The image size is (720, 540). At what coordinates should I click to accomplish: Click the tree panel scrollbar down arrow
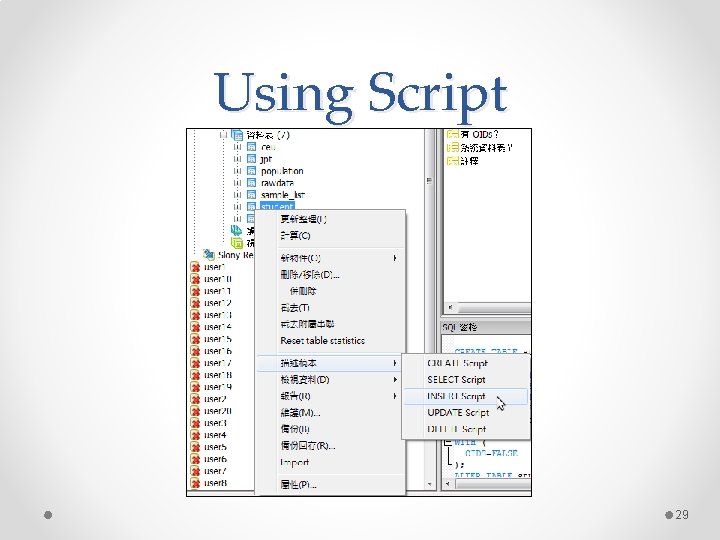point(429,484)
